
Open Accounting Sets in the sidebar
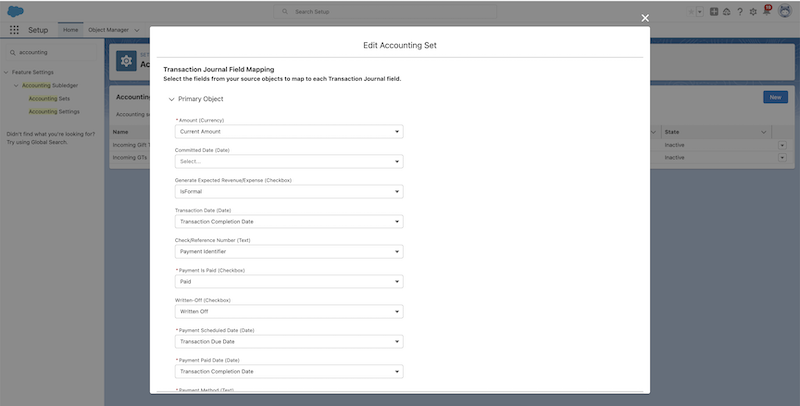49,99
